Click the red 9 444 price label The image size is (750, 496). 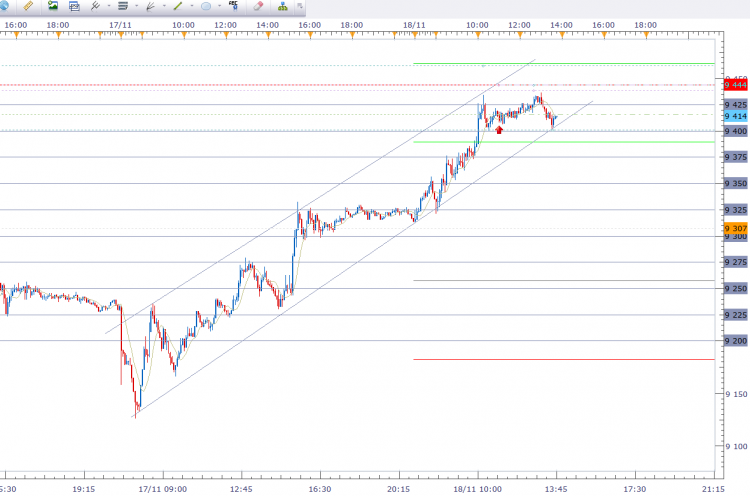736,85
